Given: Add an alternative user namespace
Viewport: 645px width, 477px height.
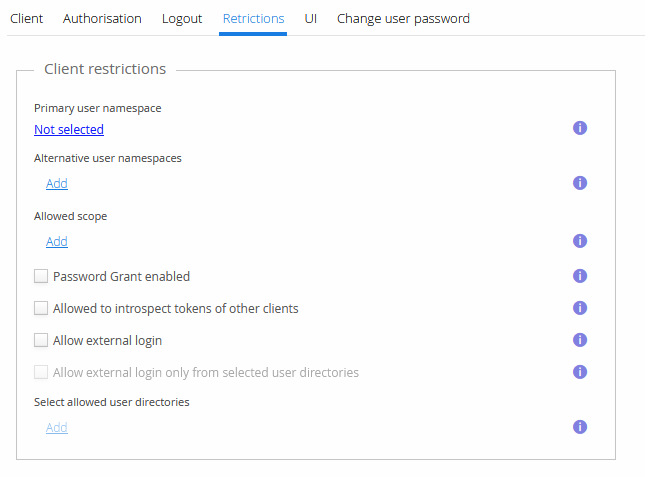Looking at the screenshot, I should (x=57, y=183).
